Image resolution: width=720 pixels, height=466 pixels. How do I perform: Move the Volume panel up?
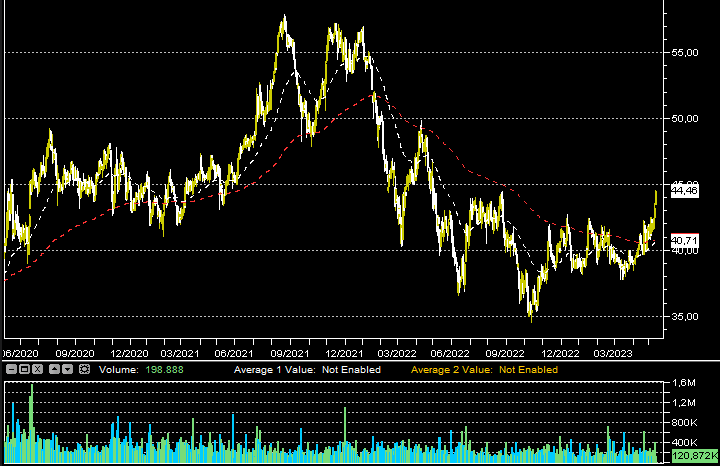click(x=54, y=369)
